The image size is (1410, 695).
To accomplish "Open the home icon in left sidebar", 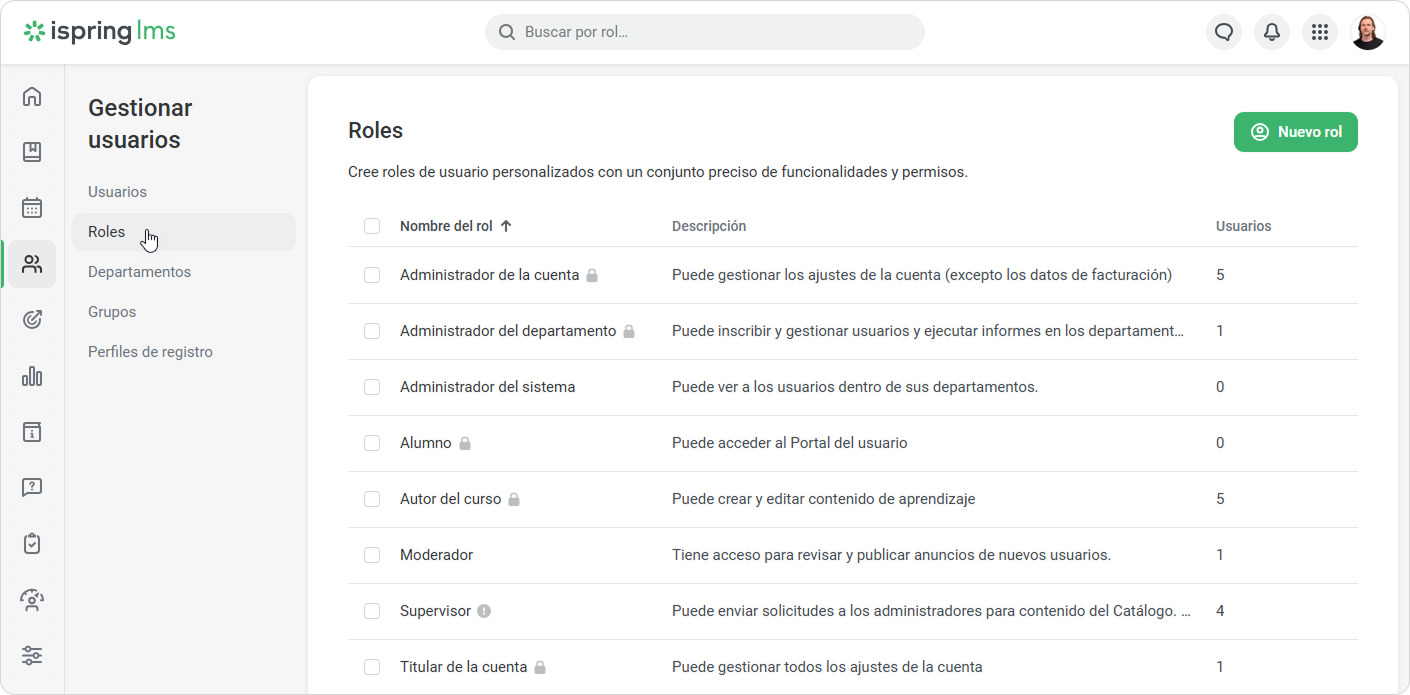I will click(32, 97).
